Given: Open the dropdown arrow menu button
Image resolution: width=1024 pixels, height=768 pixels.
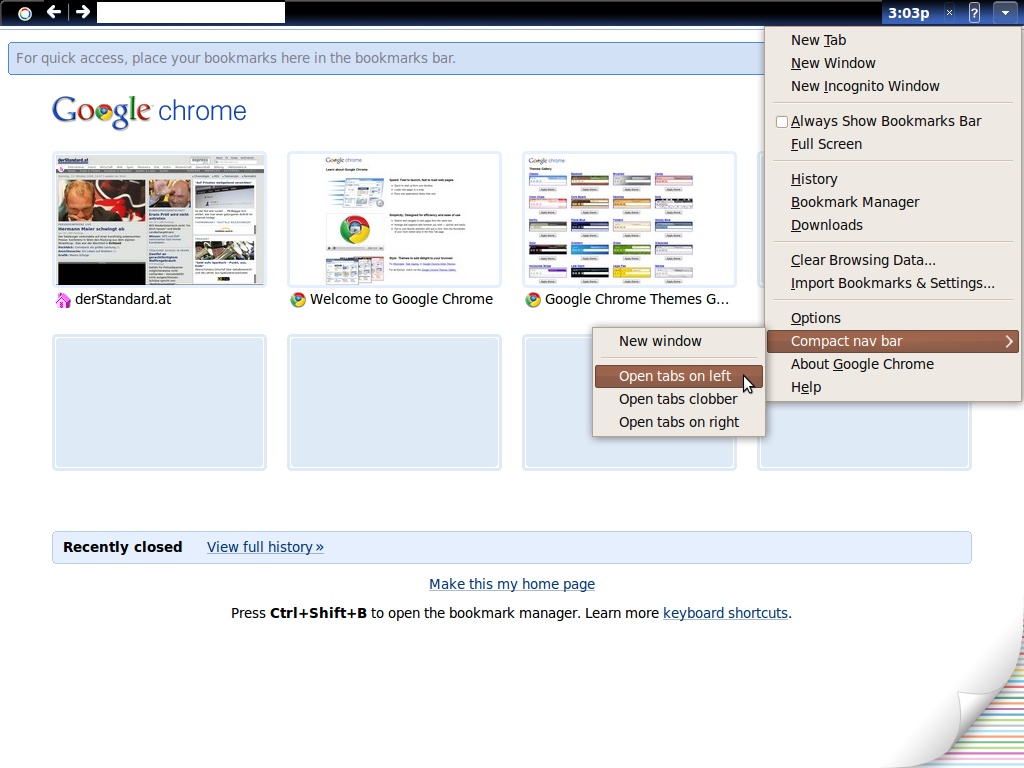Looking at the screenshot, I should tap(1005, 12).
